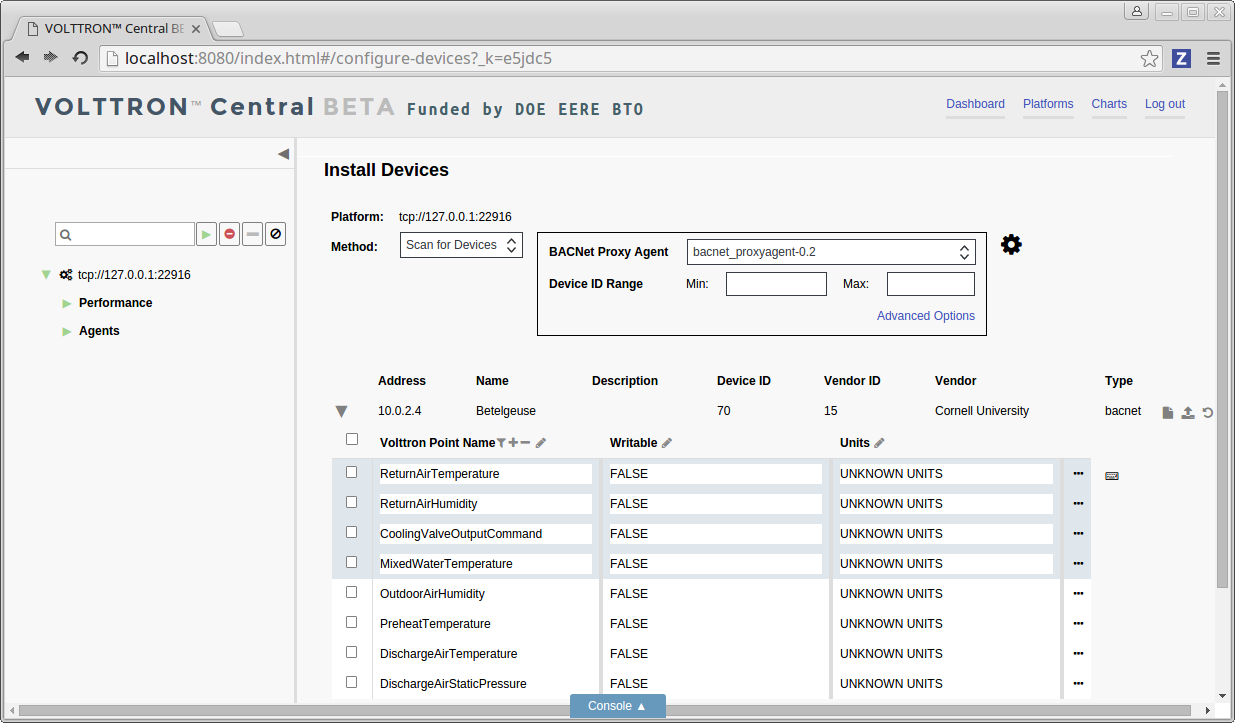Collapse the Betelgeuse device row triangle
The height and width of the screenshot is (723, 1235).
341,411
